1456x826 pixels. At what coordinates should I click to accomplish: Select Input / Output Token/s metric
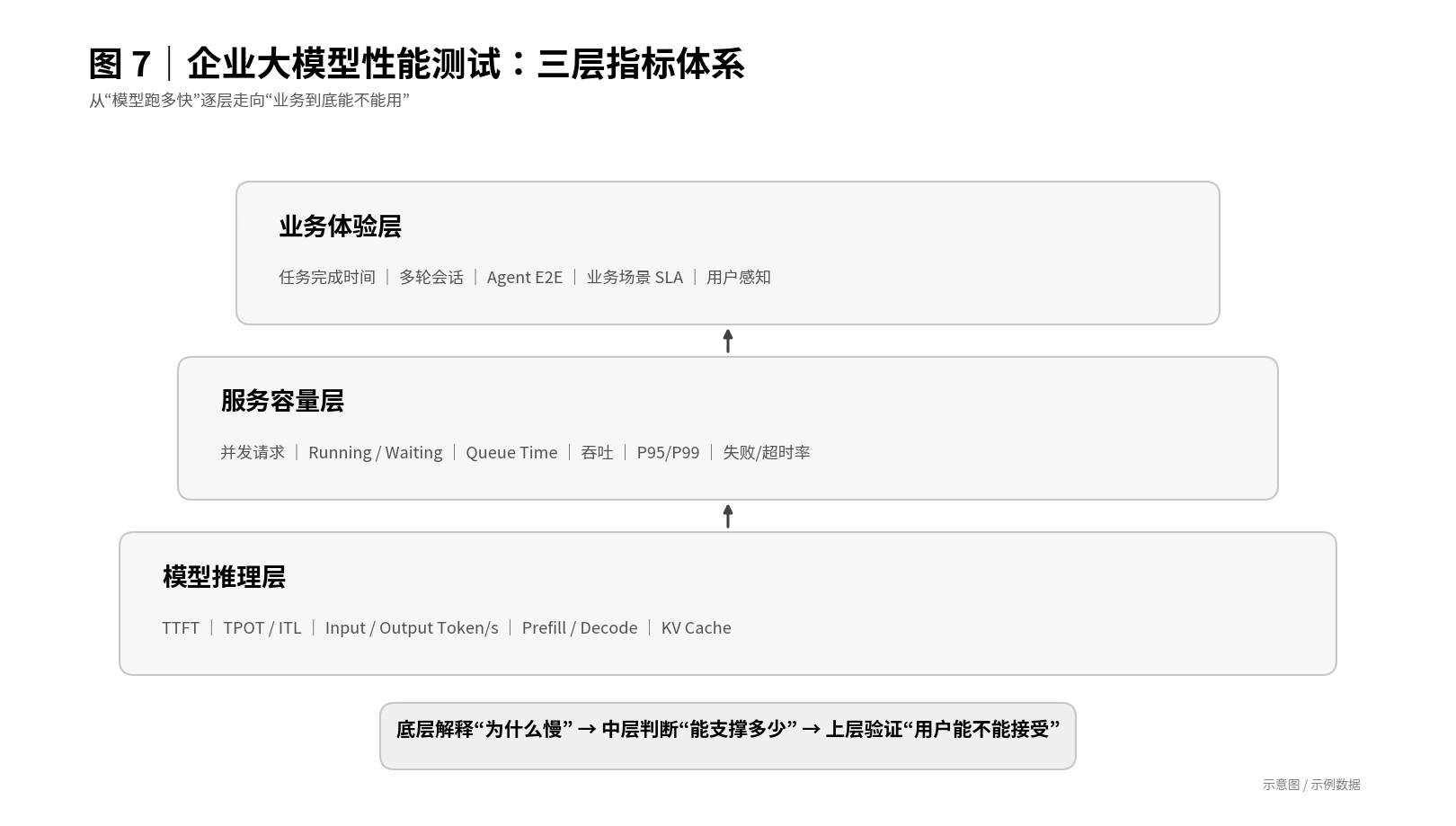(x=412, y=627)
